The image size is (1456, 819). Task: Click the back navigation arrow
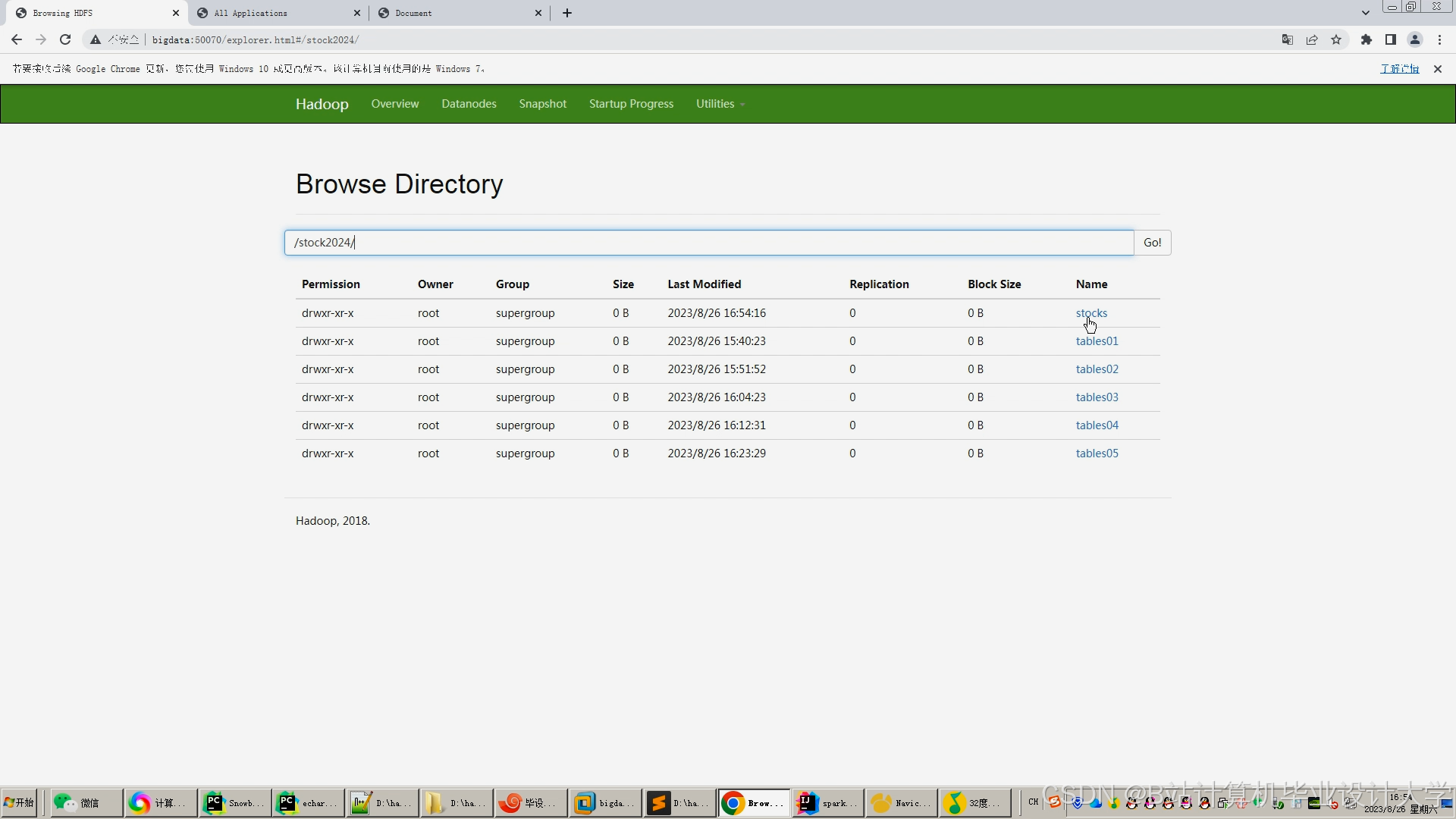pyautogui.click(x=17, y=39)
